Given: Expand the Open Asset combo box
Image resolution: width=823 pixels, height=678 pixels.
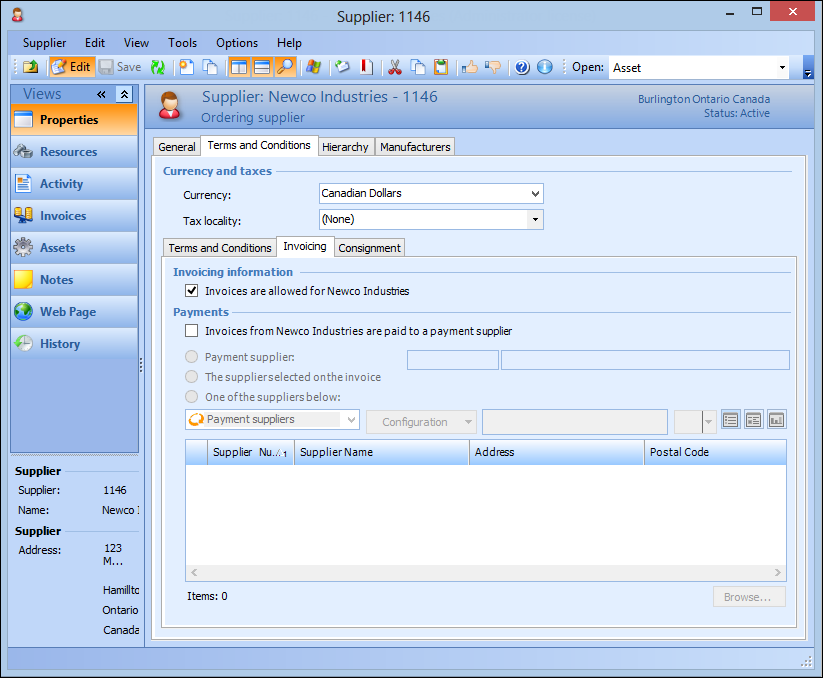Looking at the screenshot, I should pyautogui.click(x=782, y=68).
